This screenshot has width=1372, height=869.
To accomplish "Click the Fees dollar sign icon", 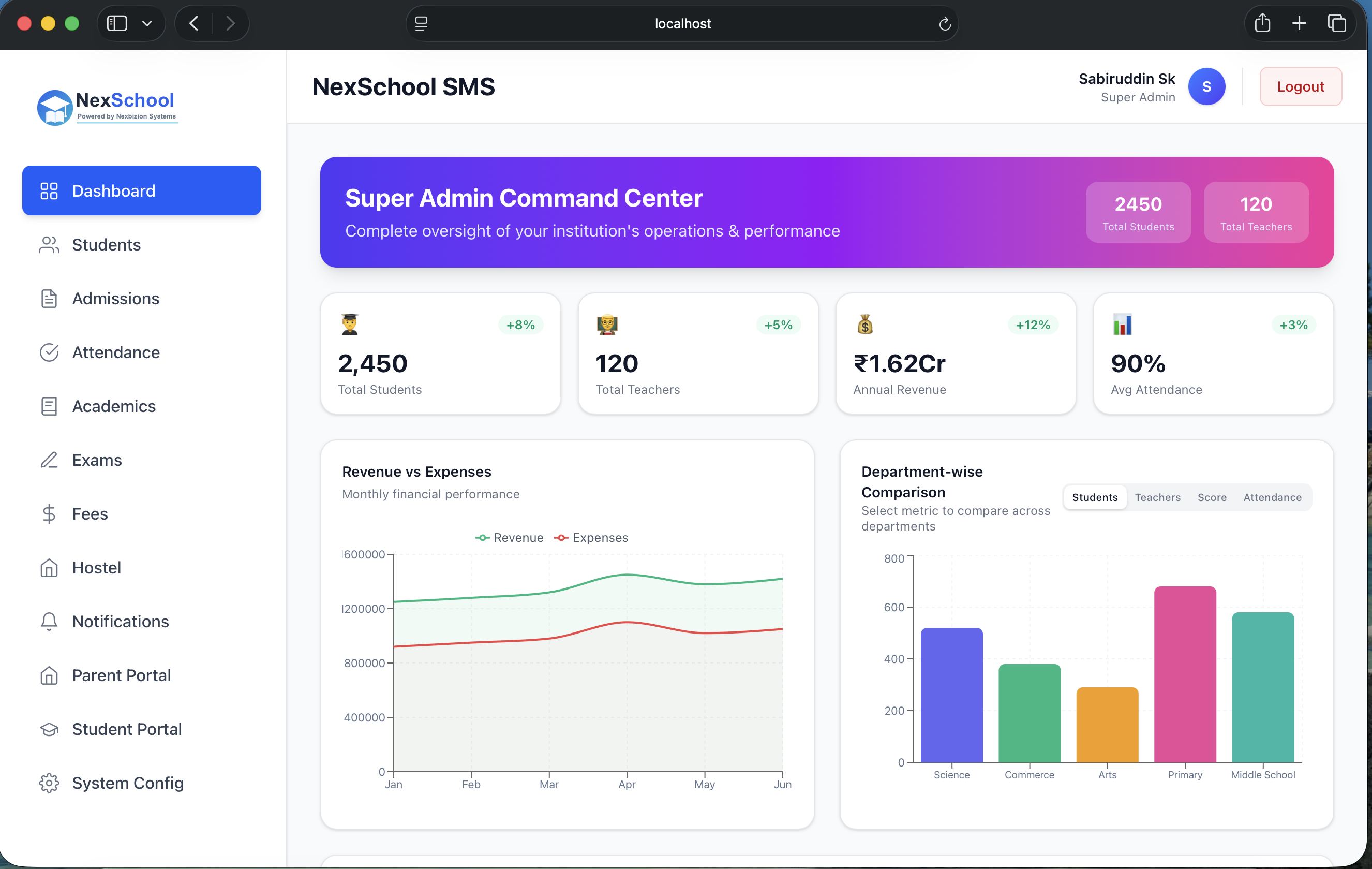I will pos(49,514).
